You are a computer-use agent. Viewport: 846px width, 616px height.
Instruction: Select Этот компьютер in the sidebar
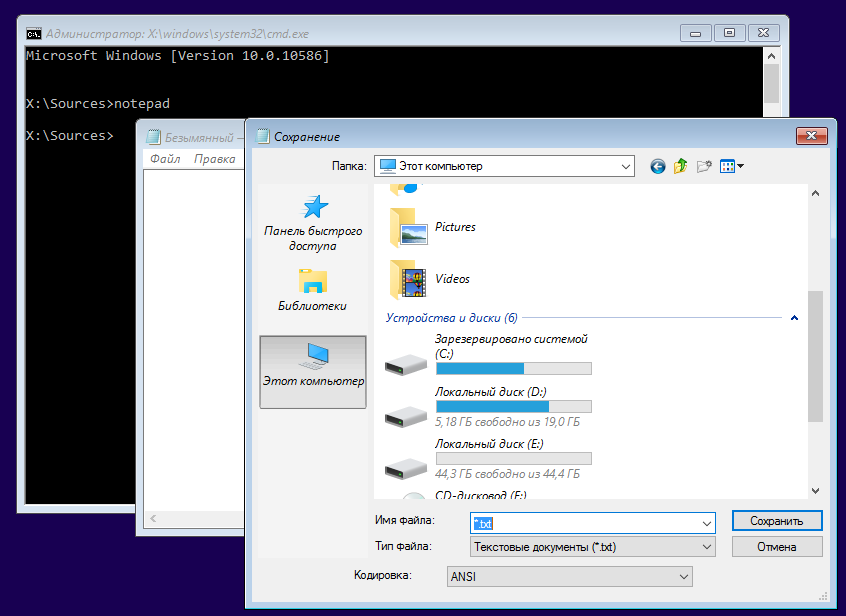click(x=313, y=371)
